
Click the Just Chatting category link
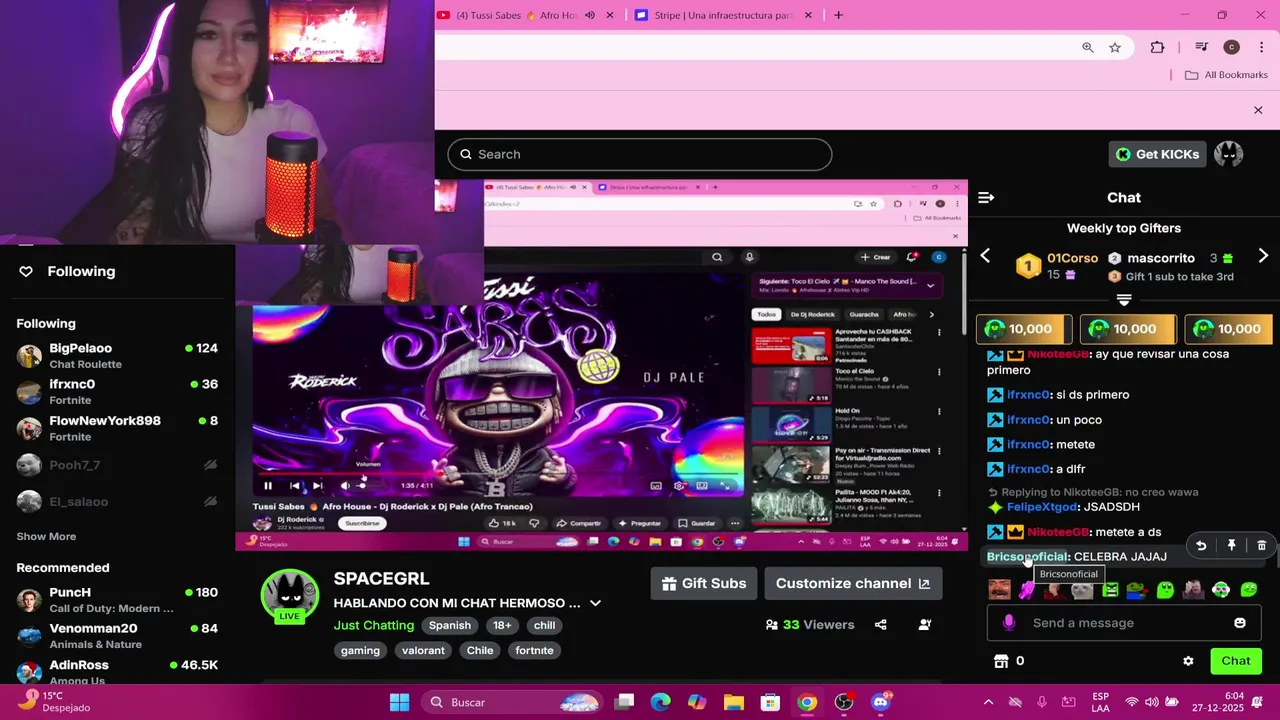tap(374, 625)
